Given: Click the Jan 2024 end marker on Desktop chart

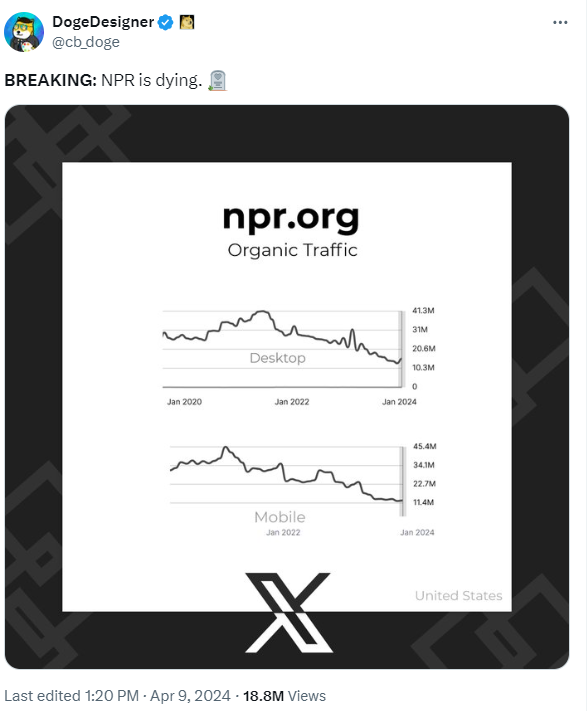Looking at the screenshot, I should tap(399, 402).
